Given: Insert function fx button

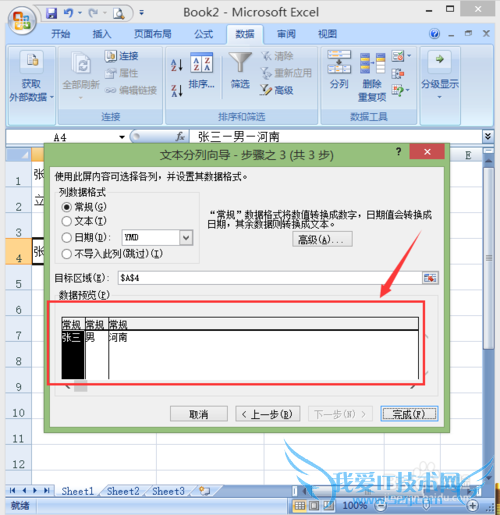Looking at the screenshot, I should click(180, 136).
